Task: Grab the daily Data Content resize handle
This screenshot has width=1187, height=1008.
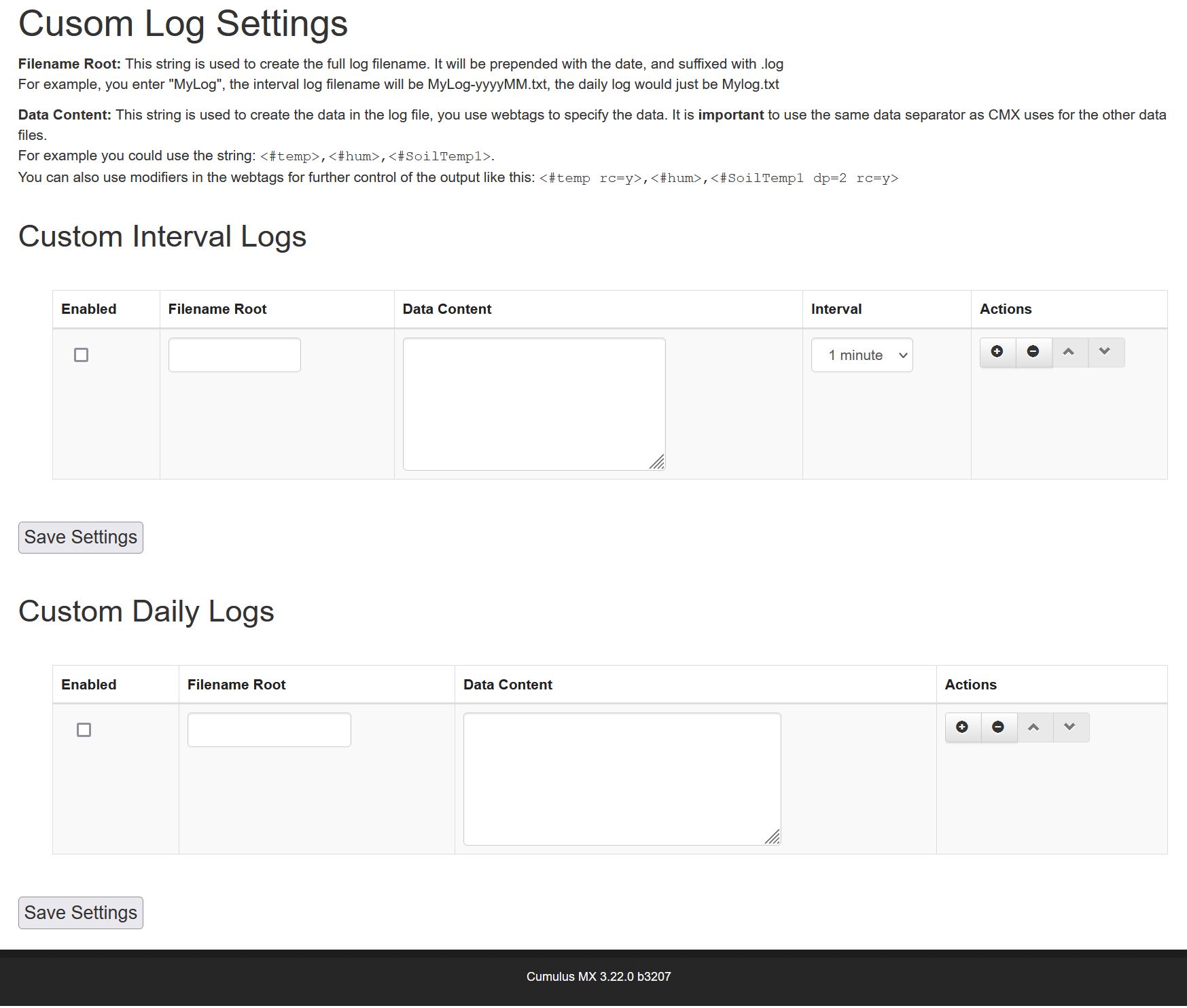Action: click(773, 838)
